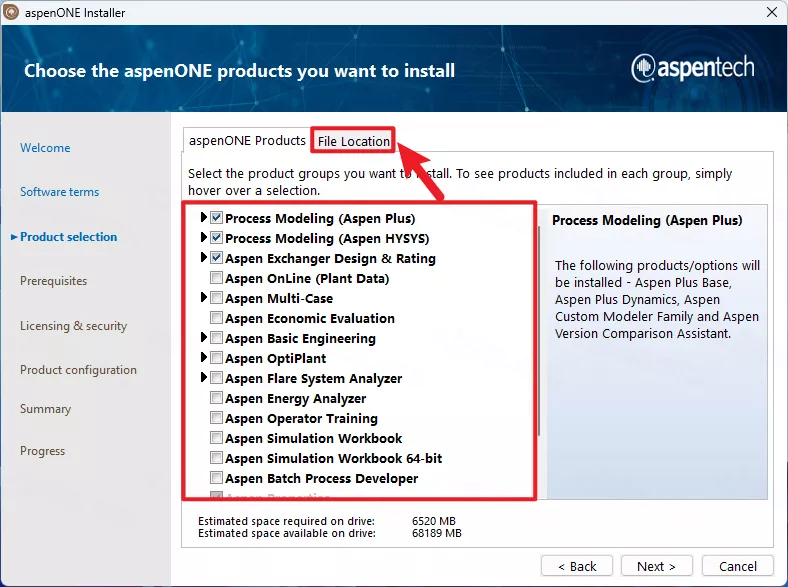Expand the Aspen Multi-Case tree node
Image resolution: width=788 pixels, height=587 pixels.
point(204,298)
